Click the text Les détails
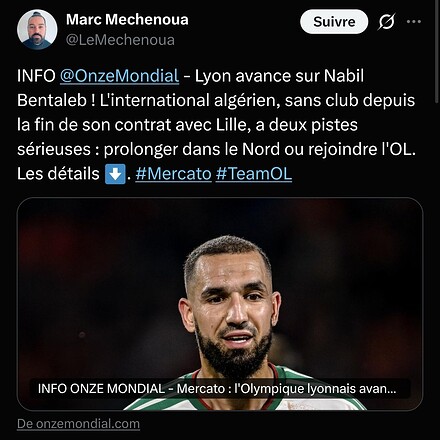This screenshot has height=440, width=440. tap(58, 174)
